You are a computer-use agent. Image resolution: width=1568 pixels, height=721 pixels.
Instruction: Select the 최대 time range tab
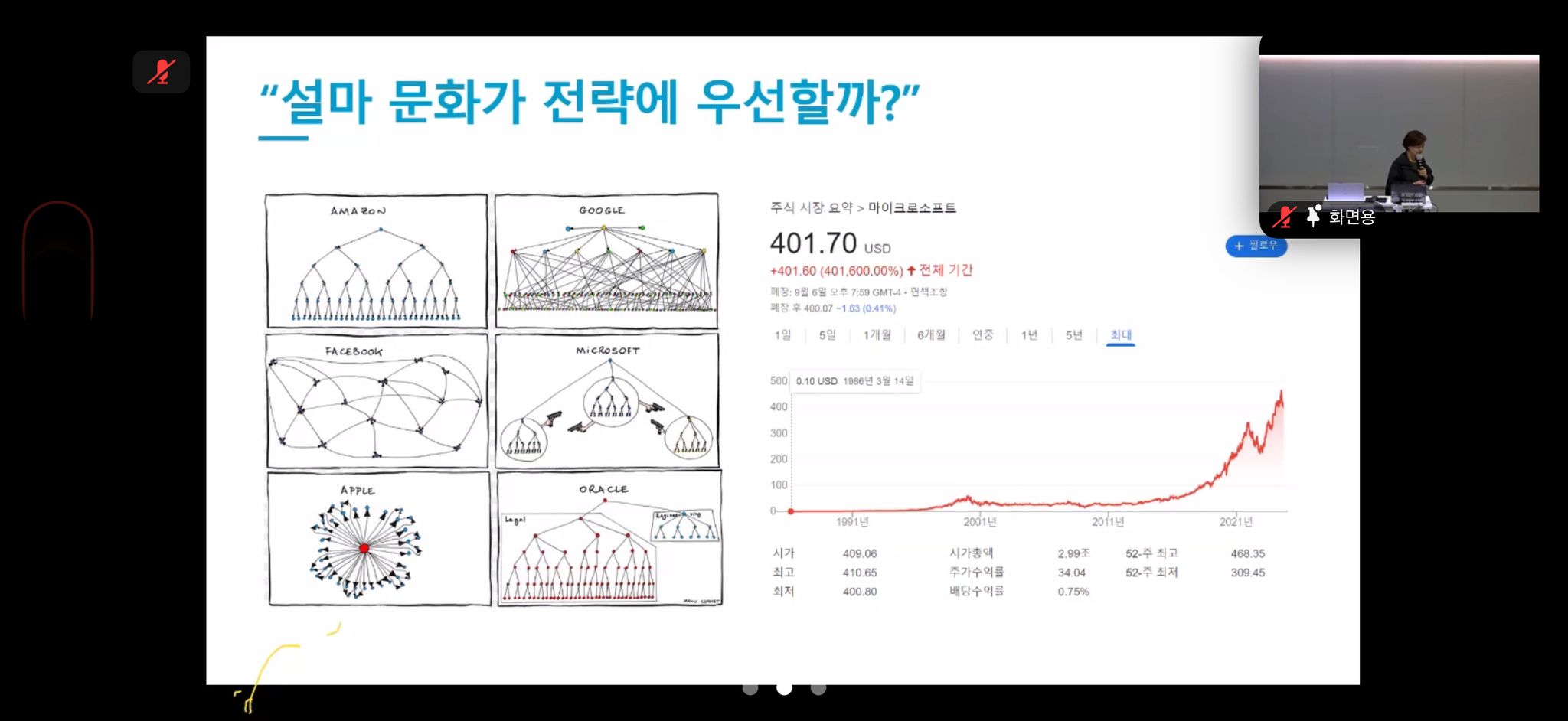[x=1121, y=335]
